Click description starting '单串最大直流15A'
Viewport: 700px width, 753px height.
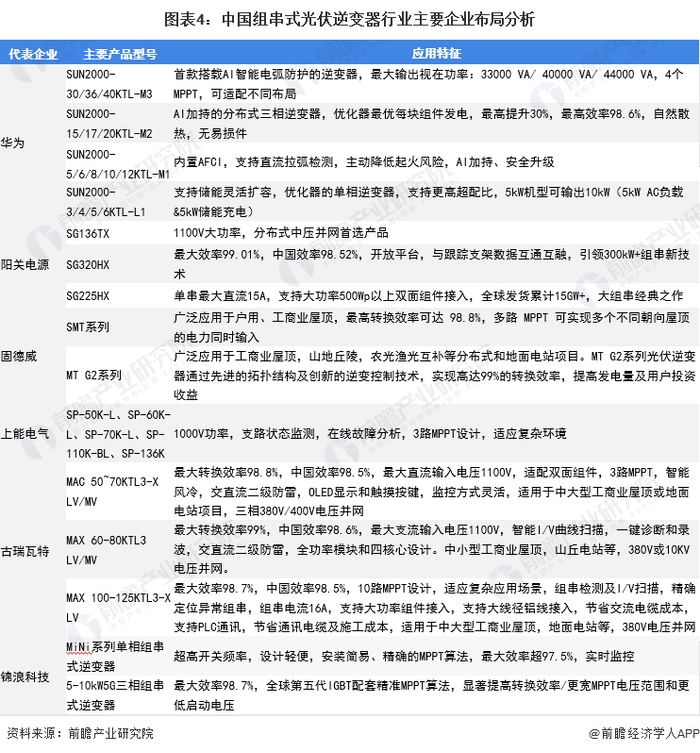point(428,296)
